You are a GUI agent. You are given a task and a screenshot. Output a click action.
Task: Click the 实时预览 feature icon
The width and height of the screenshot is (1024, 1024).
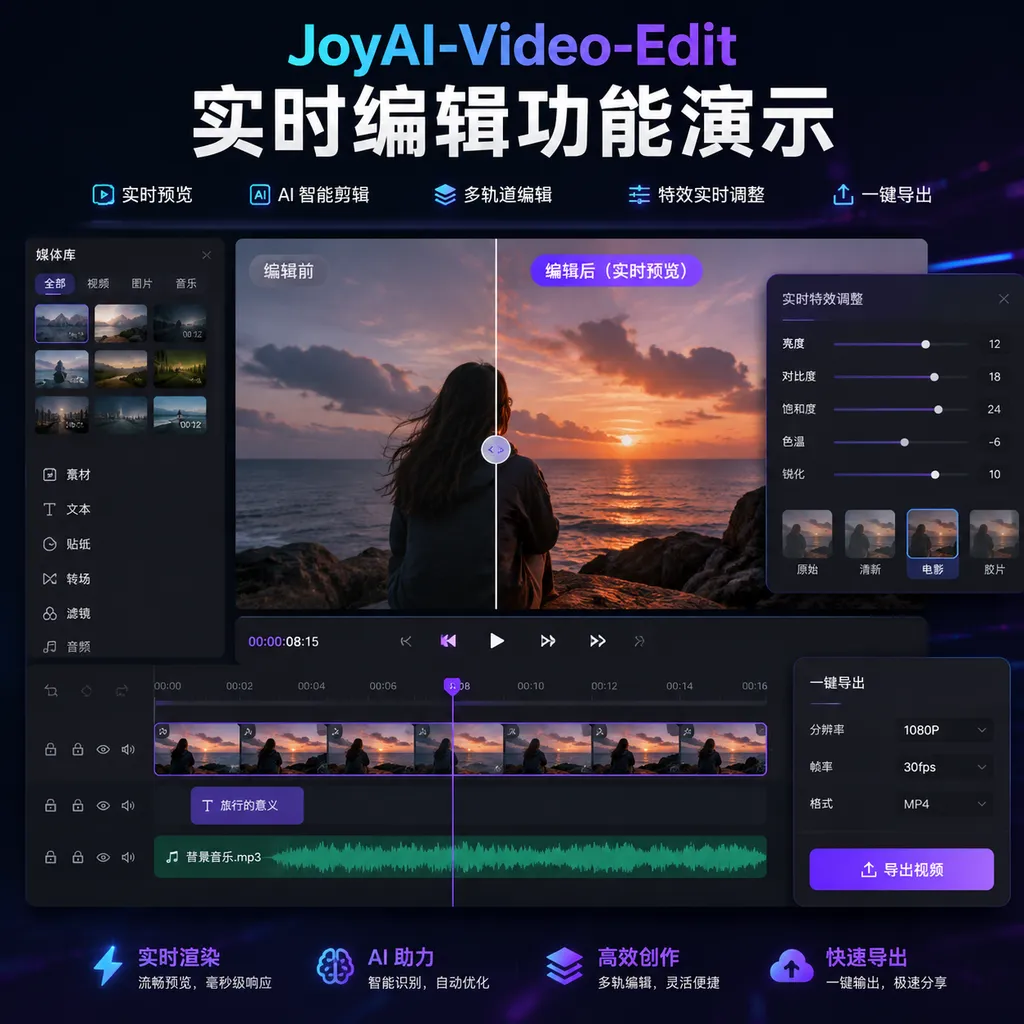point(103,195)
